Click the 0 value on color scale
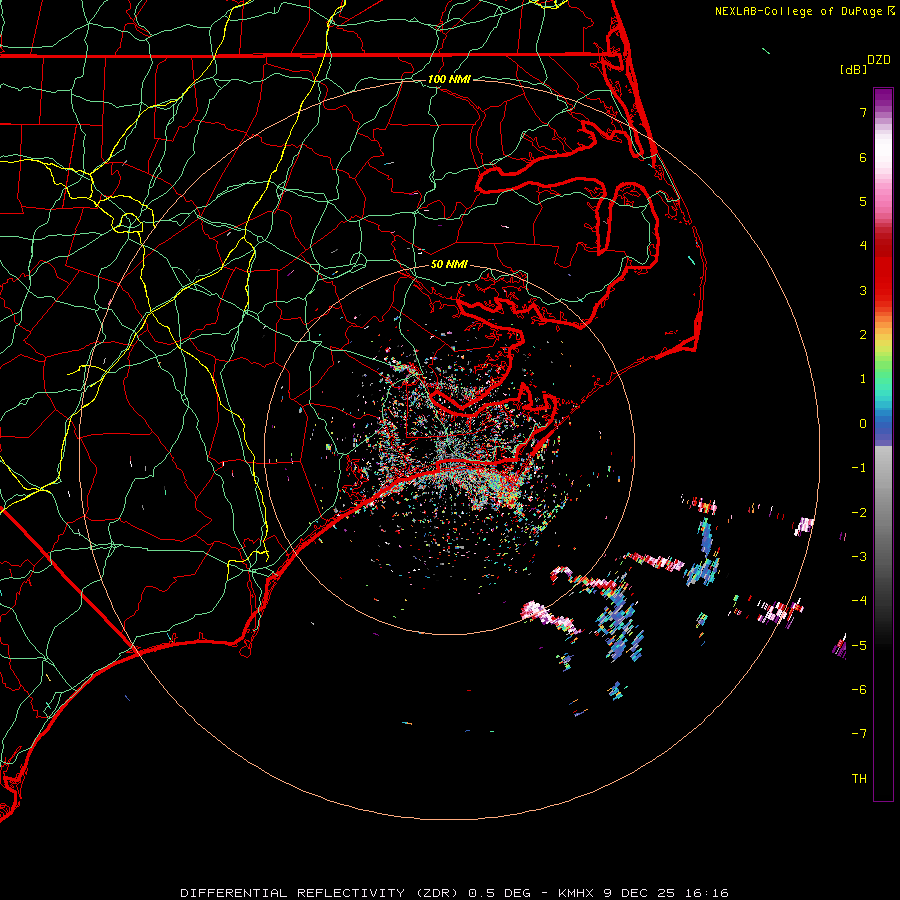The height and width of the screenshot is (900, 900). point(863,424)
